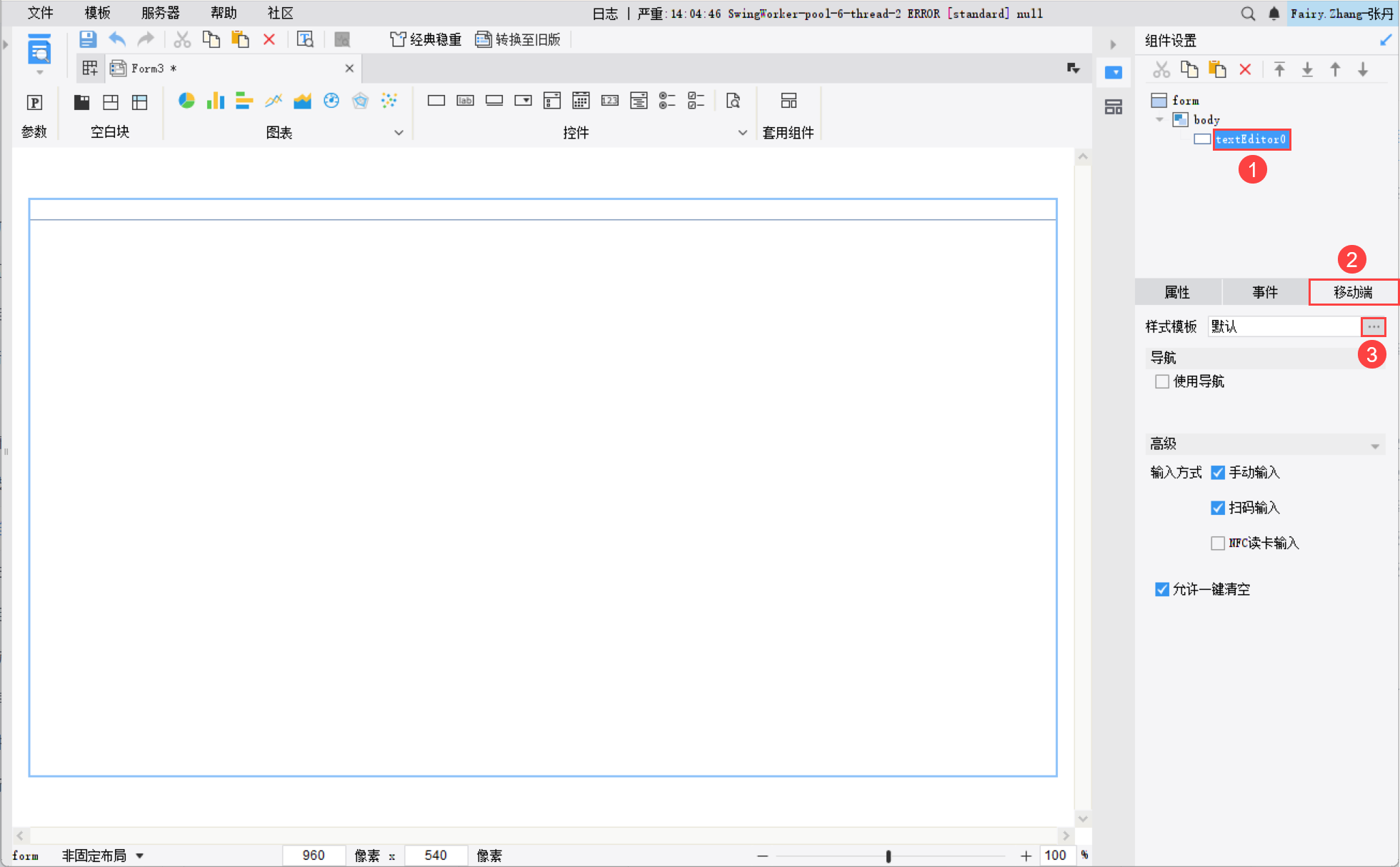Select the column chart icon
This screenshot has width=1400, height=867.
(215, 101)
